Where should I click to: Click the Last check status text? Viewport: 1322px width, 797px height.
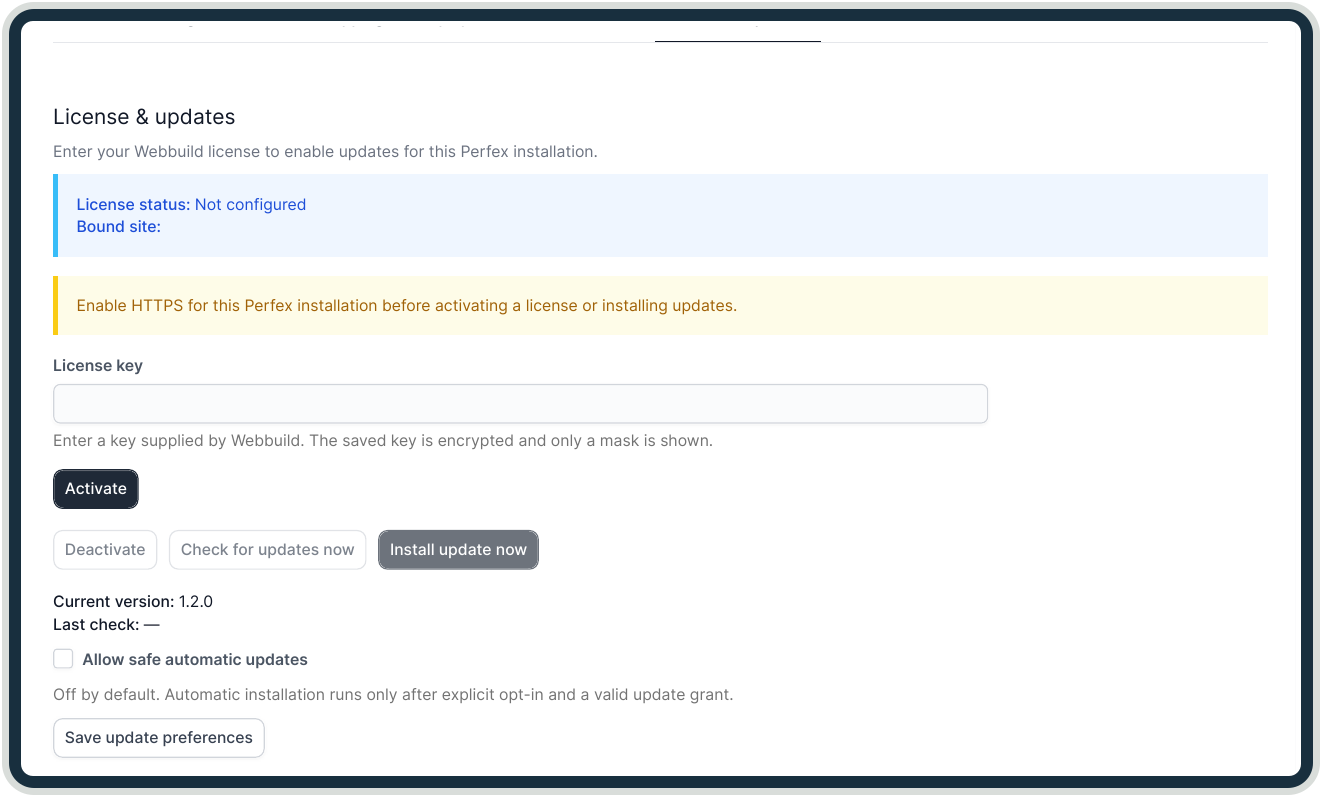[106, 625]
